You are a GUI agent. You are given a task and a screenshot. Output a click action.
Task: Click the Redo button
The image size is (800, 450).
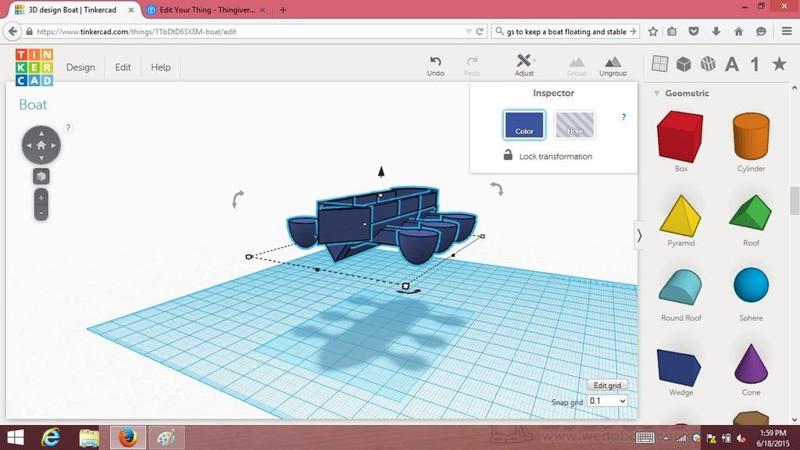coord(472,66)
